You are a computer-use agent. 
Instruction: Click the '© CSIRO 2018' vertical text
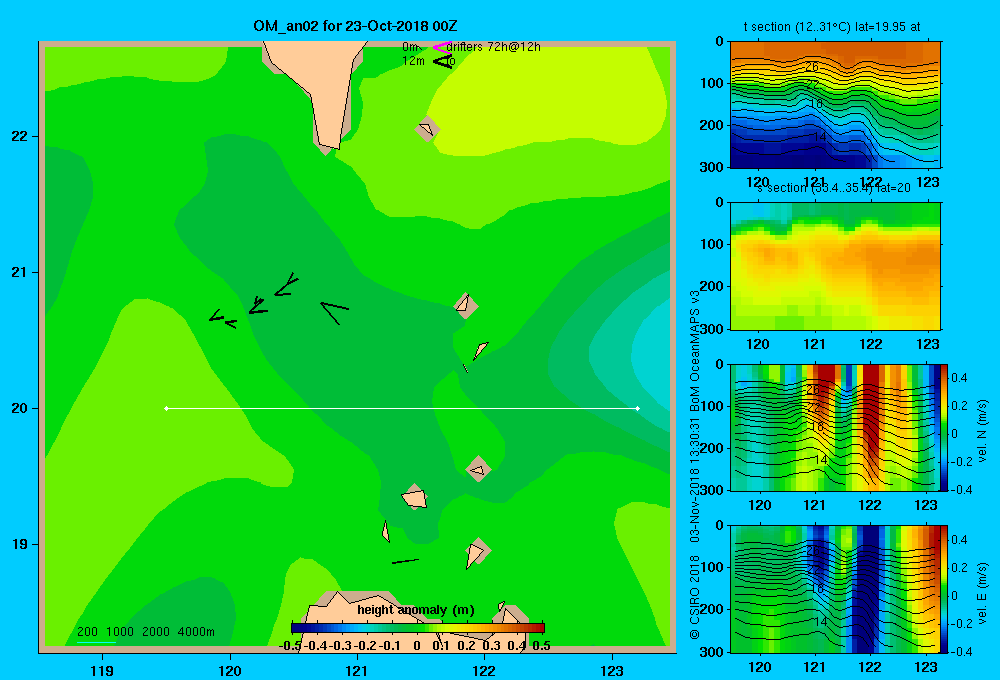coord(695,597)
